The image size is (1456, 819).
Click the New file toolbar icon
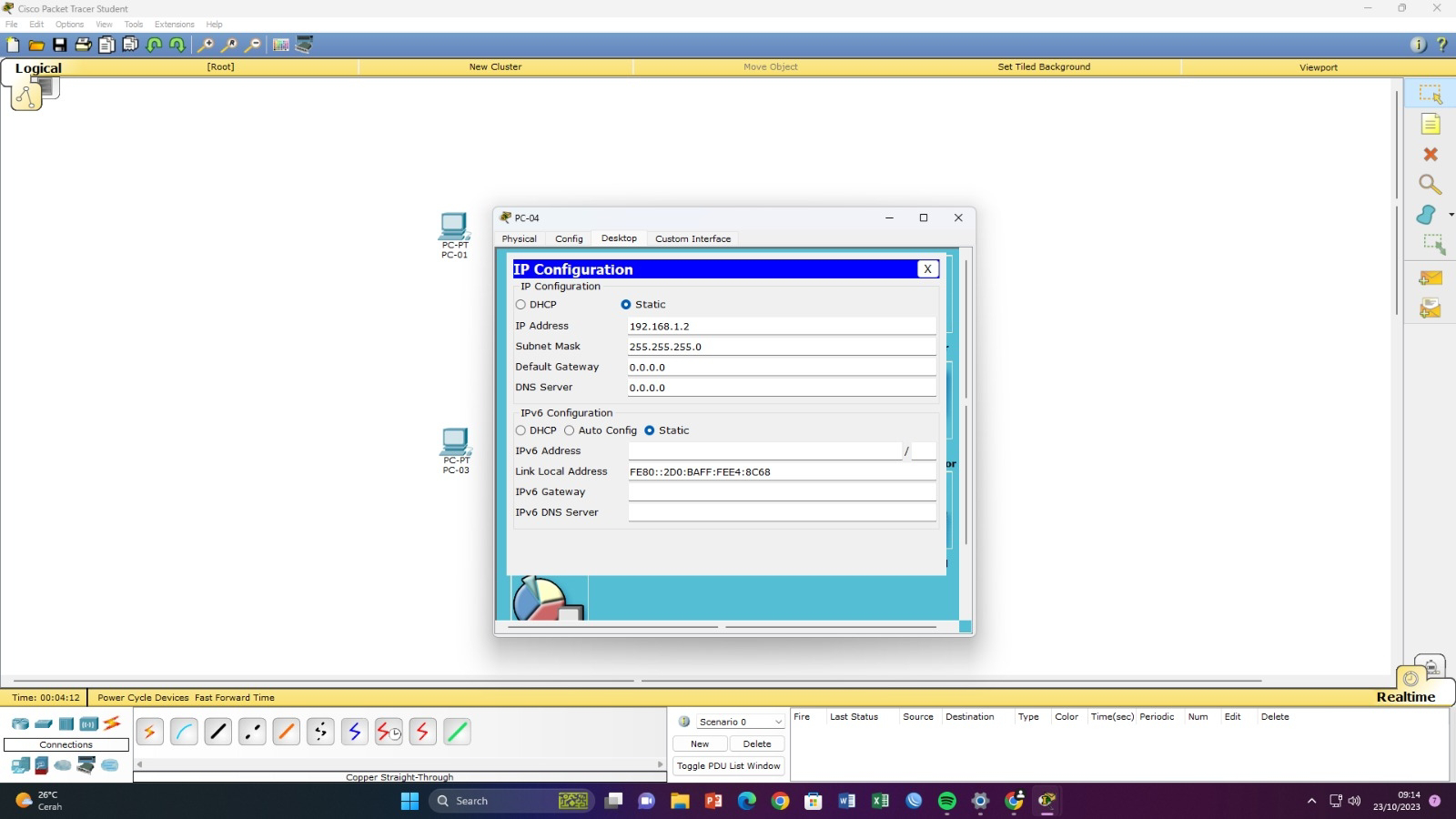click(13, 45)
